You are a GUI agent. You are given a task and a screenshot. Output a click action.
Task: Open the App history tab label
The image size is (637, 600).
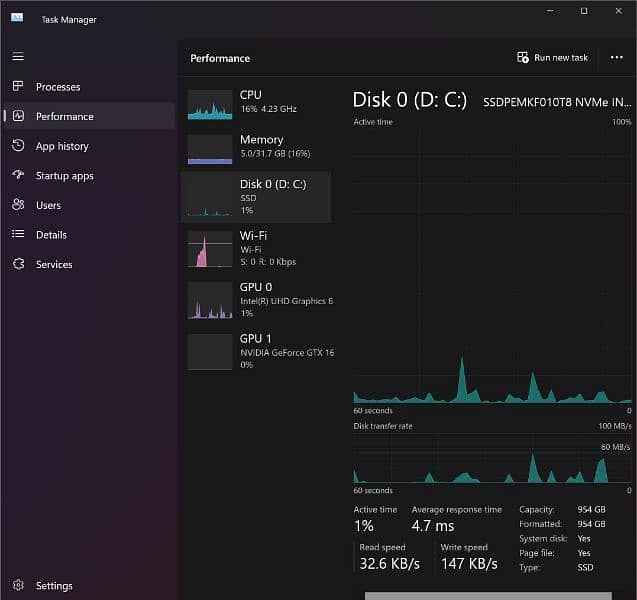pyautogui.click(x=62, y=146)
